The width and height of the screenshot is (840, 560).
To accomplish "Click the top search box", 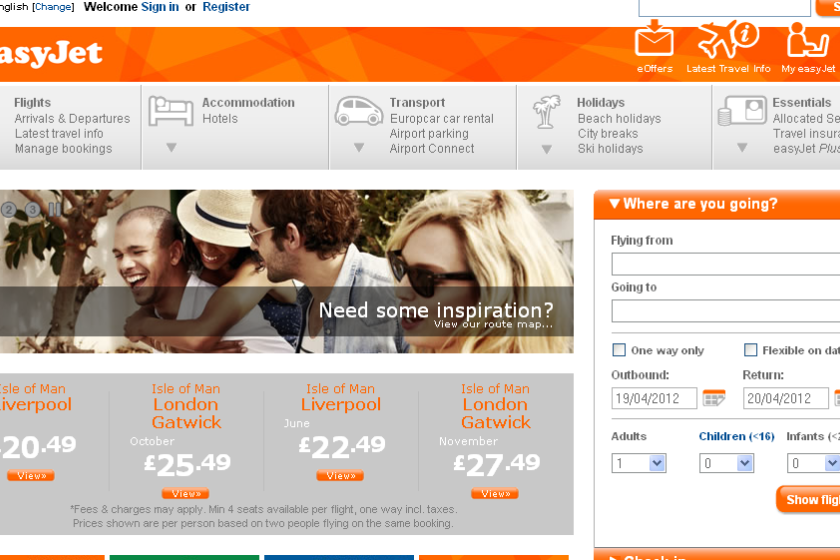I will [724, 8].
